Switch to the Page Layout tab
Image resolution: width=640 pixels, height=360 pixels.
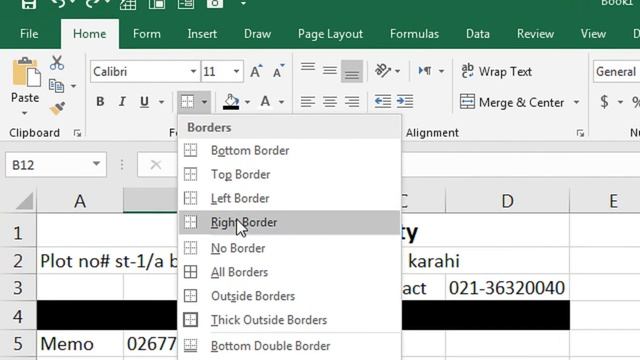330,34
